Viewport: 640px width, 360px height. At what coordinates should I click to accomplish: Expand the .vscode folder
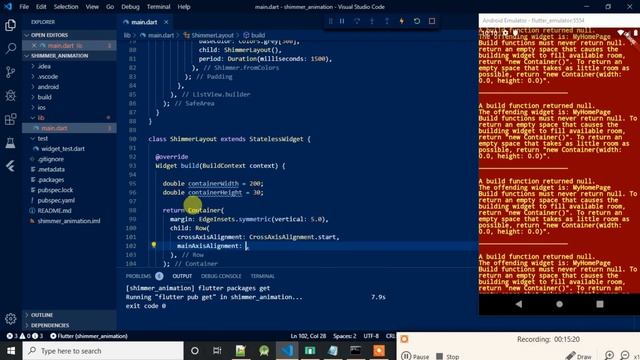69,76
